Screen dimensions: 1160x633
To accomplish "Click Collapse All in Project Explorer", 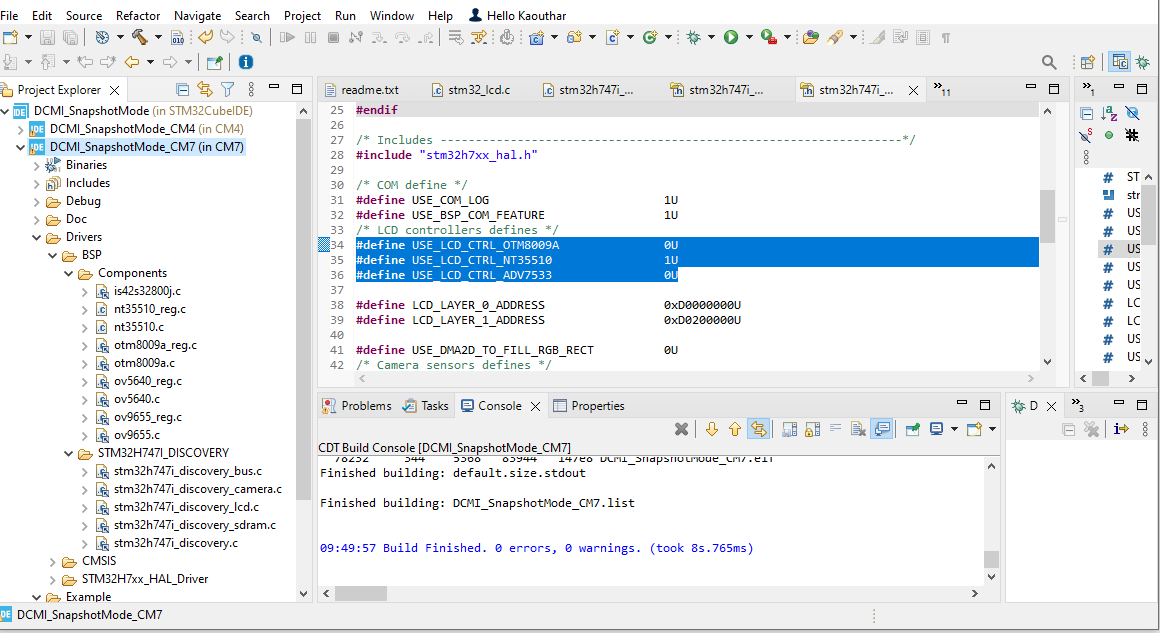I will [x=182, y=89].
